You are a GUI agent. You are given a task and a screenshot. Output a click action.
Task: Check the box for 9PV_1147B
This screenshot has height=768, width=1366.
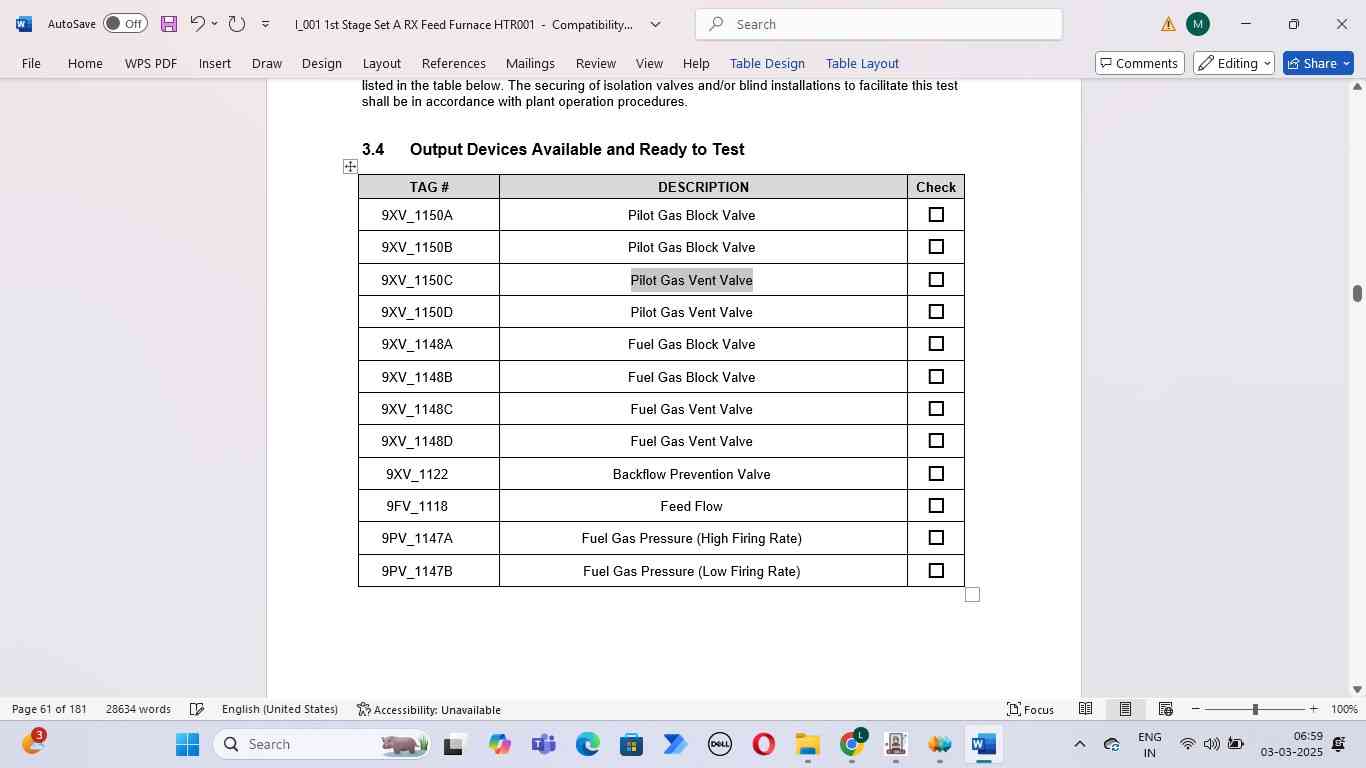pyautogui.click(x=936, y=570)
